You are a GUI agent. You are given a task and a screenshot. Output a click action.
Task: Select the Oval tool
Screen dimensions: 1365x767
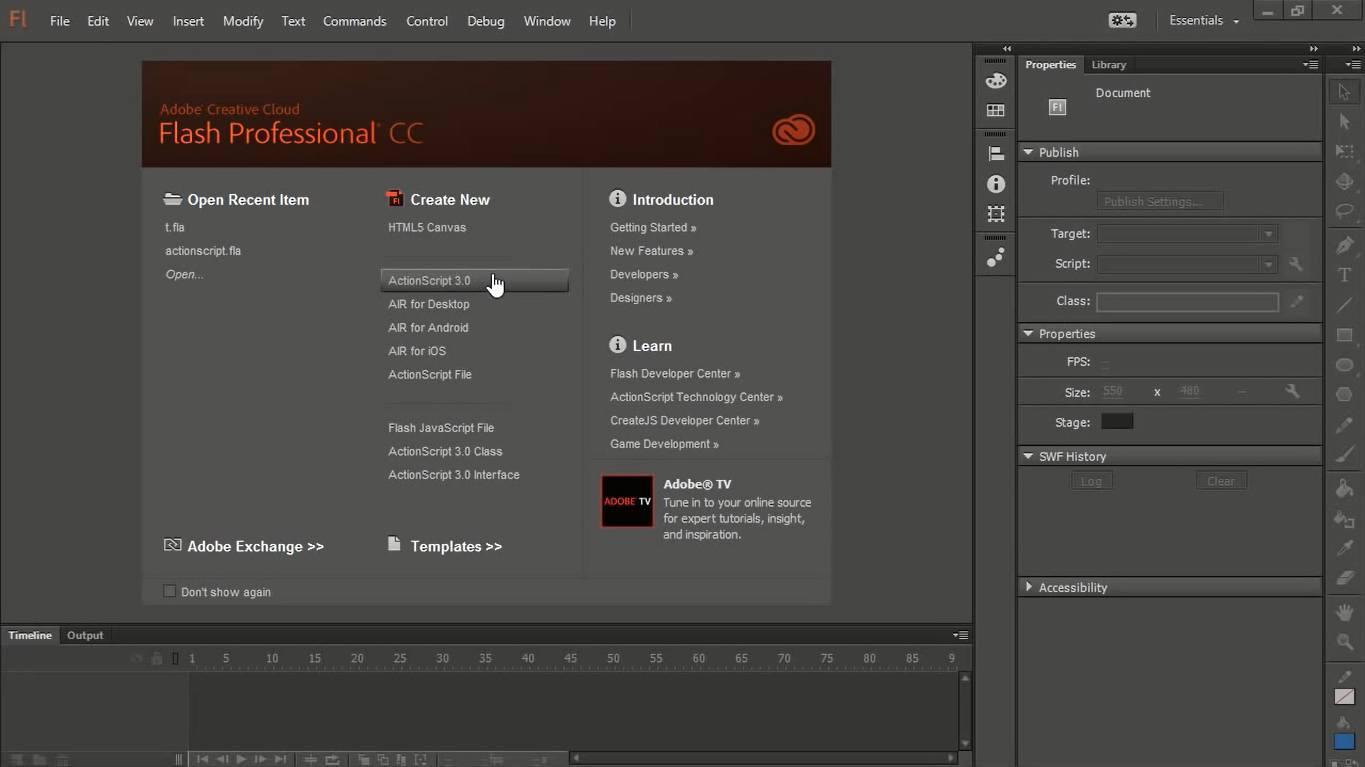(1344, 365)
